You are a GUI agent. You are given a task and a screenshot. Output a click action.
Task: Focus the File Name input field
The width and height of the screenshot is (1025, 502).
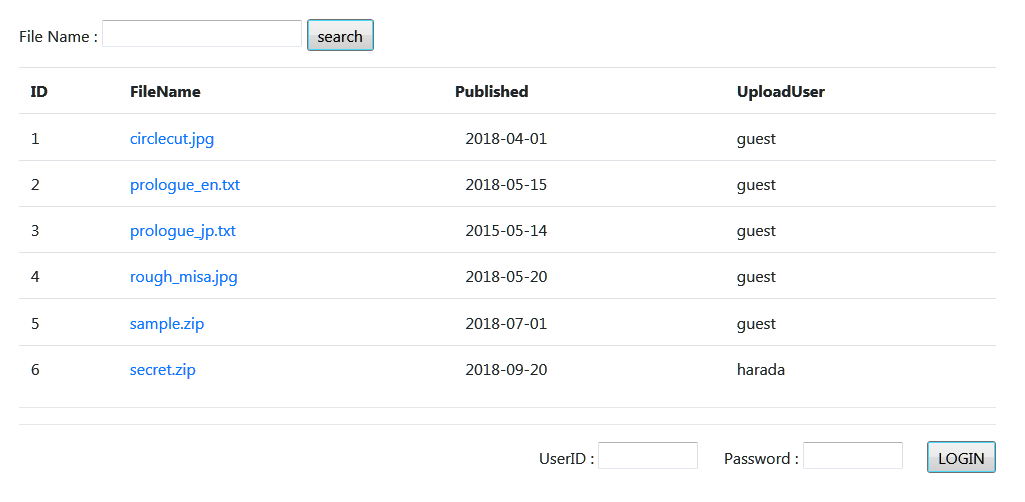pyautogui.click(x=202, y=33)
